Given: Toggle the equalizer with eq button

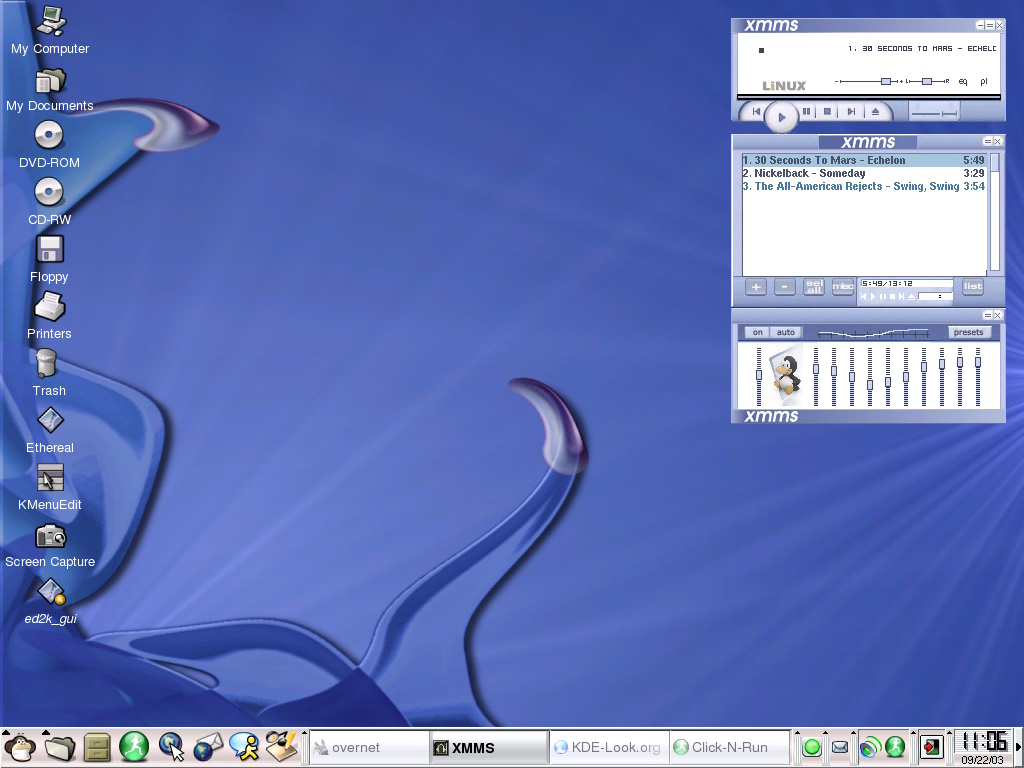Looking at the screenshot, I should coord(963,82).
